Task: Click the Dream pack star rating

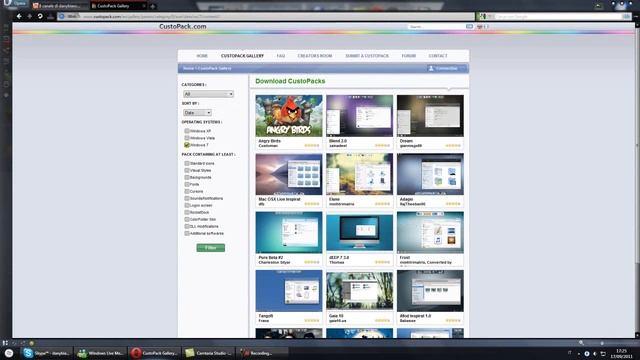Action: (453, 145)
